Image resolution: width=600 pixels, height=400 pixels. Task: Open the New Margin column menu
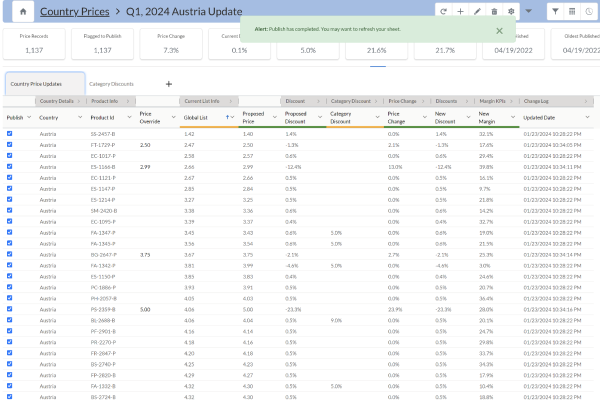tap(513, 117)
